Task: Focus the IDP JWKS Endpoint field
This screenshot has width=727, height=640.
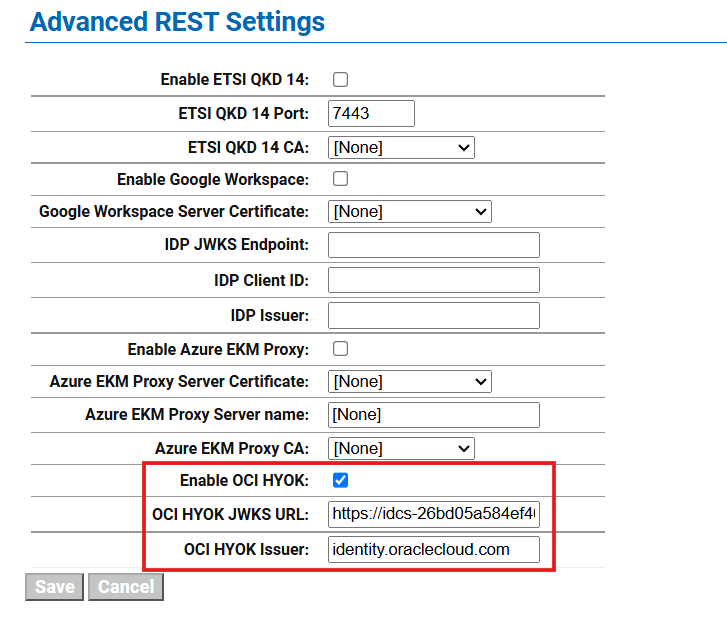Action: 434,245
